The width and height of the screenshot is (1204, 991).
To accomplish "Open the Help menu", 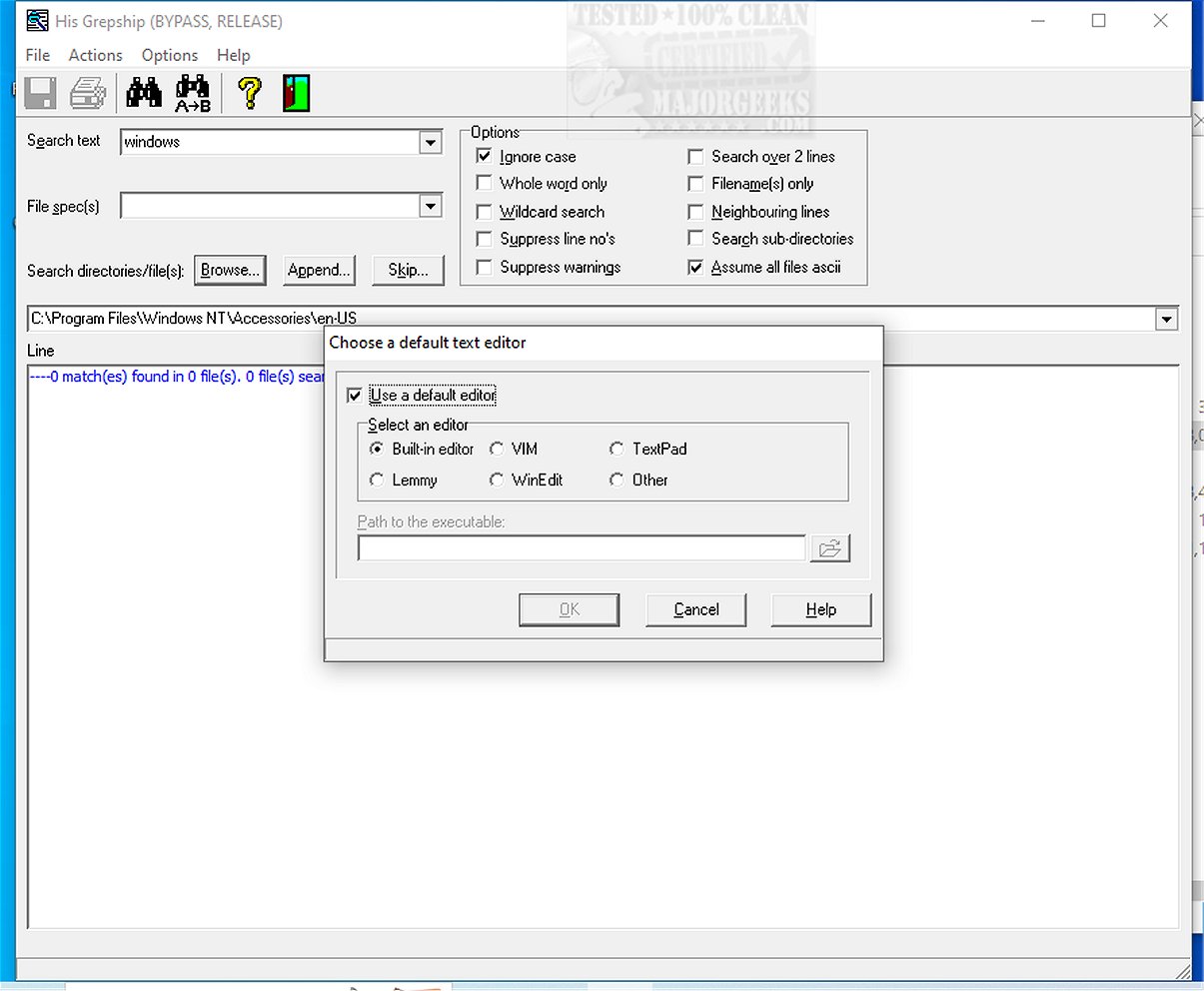I will pos(234,55).
